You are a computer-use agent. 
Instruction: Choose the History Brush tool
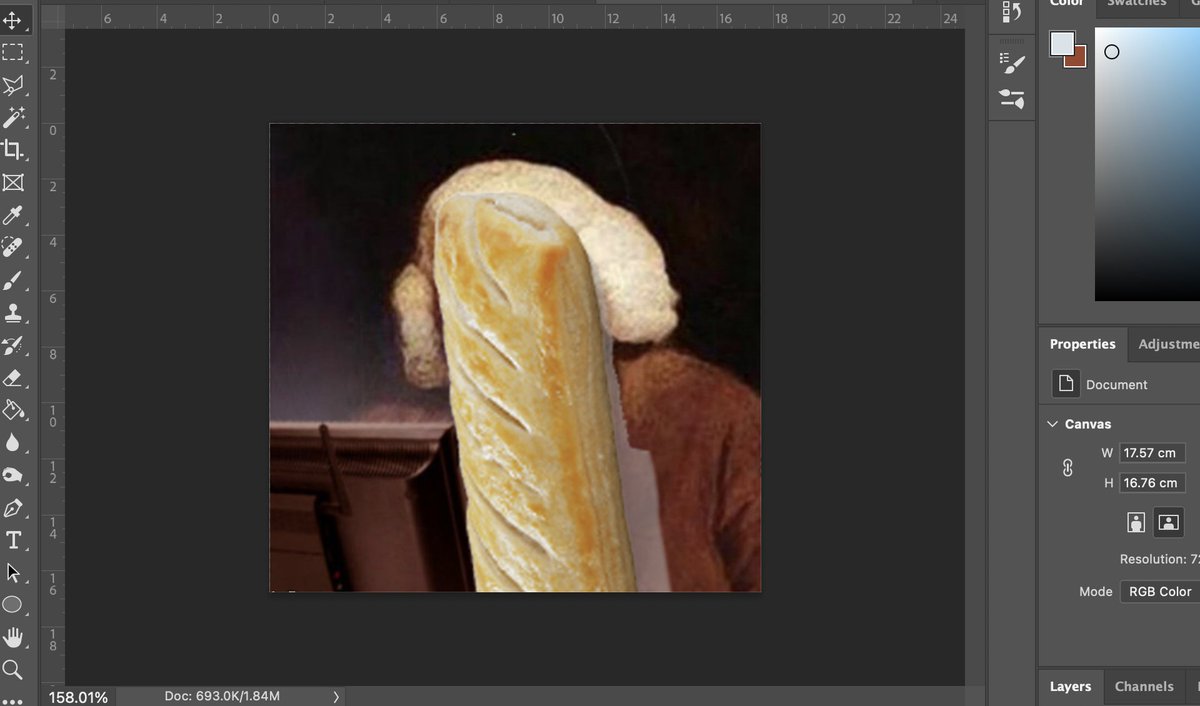pos(13,345)
